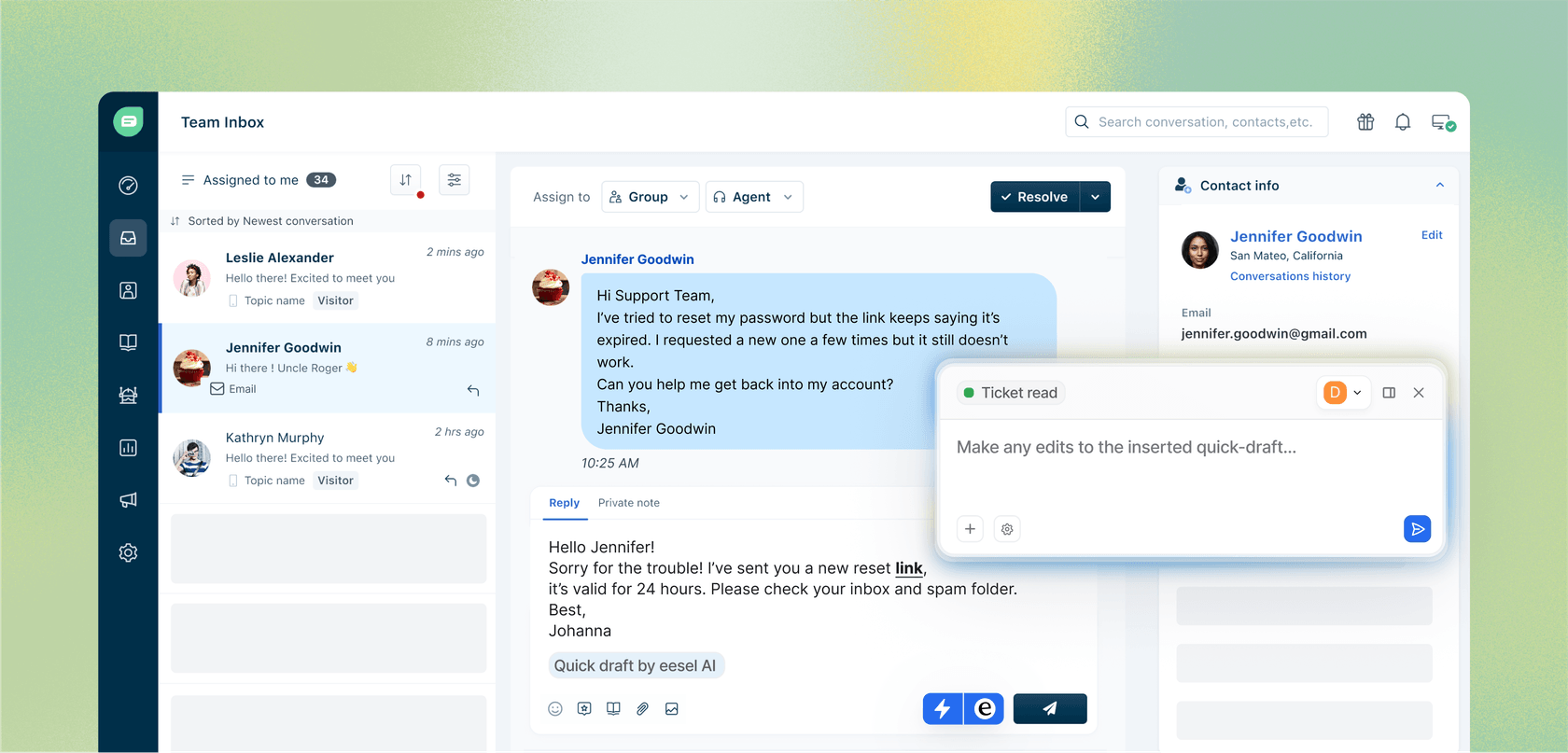
Task: Click the eesel AI button
Action: [984, 709]
